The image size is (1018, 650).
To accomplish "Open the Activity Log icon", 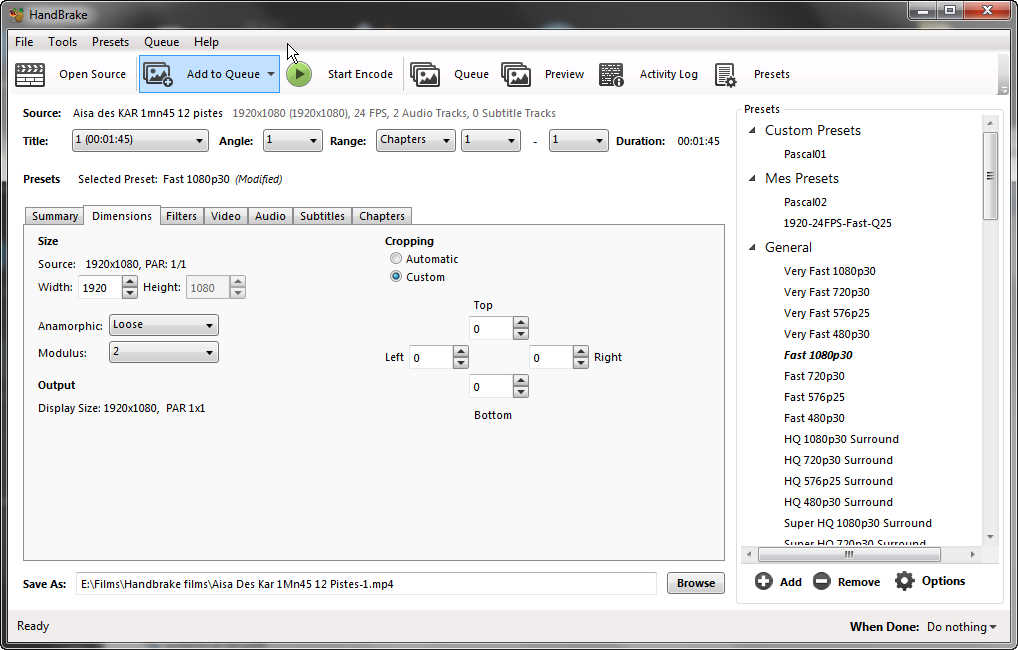I will [x=612, y=75].
